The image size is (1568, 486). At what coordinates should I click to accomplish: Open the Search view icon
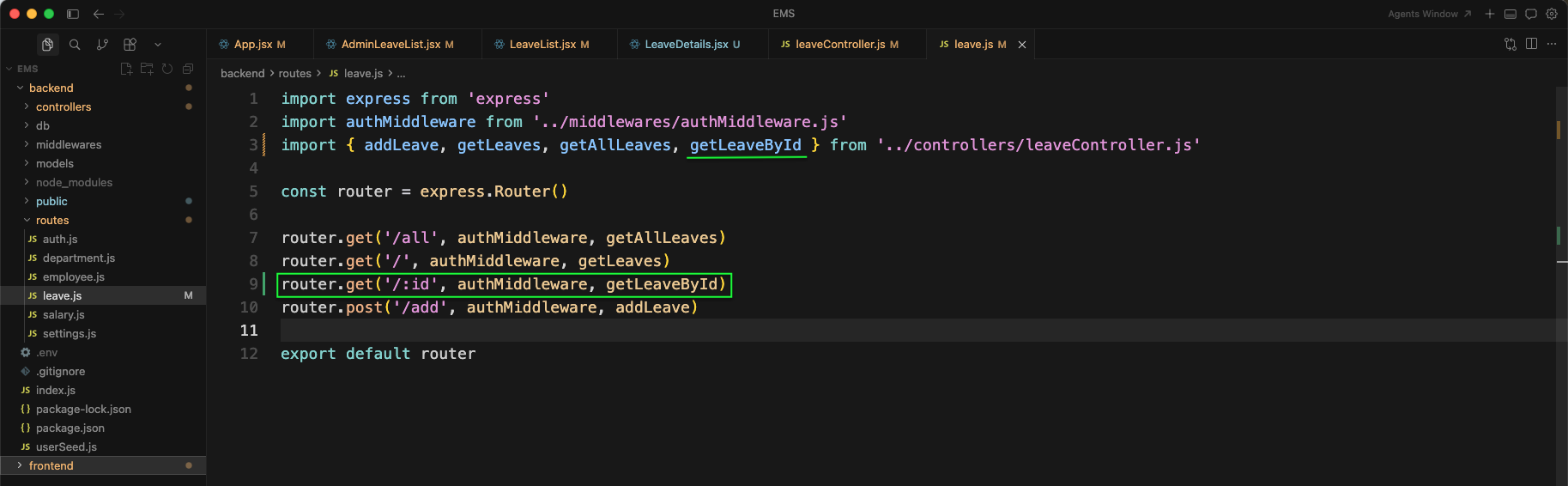tap(75, 45)
